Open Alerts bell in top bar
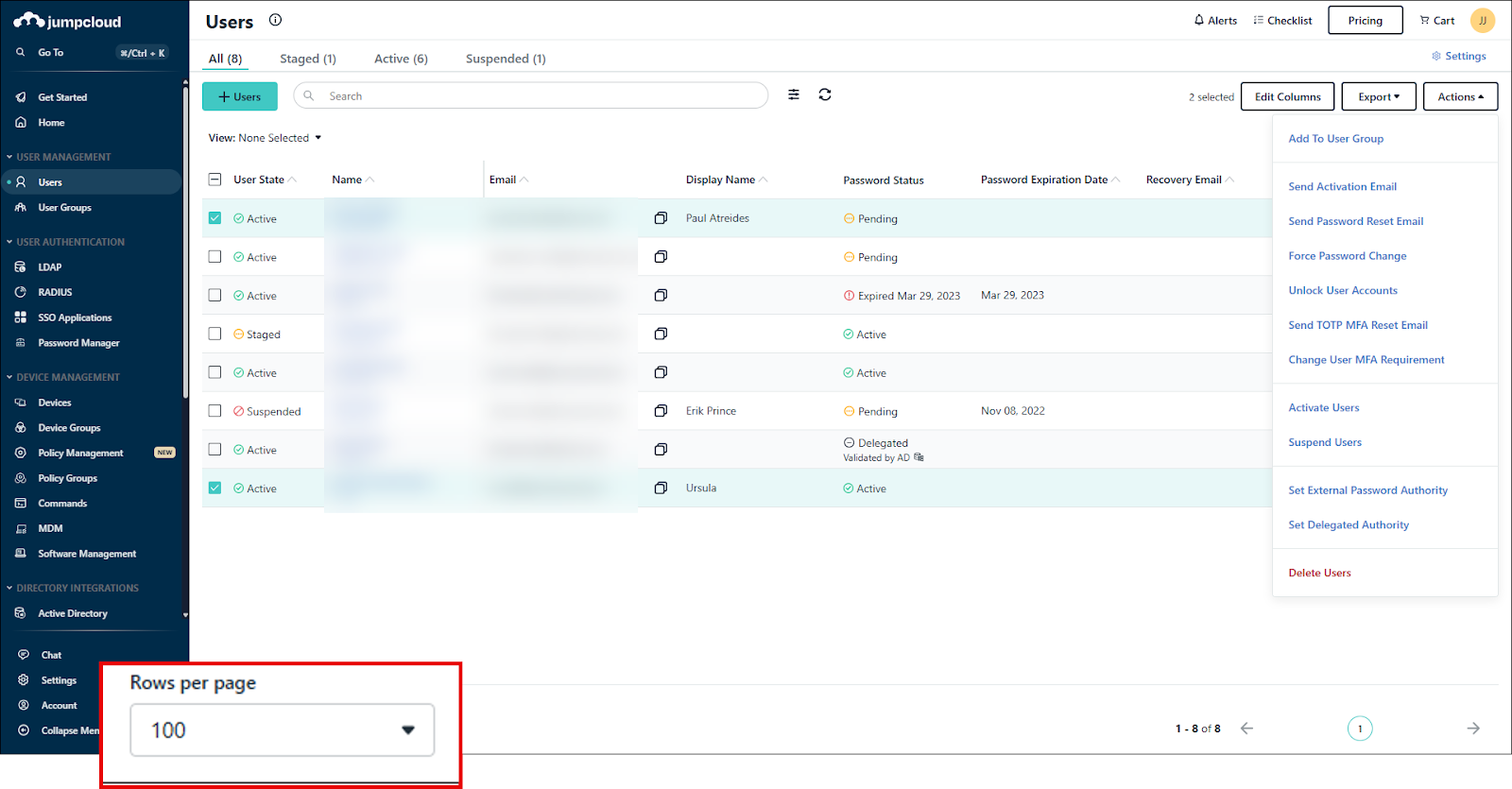This screenshot has height=789, width=1512. [1215, 20]
